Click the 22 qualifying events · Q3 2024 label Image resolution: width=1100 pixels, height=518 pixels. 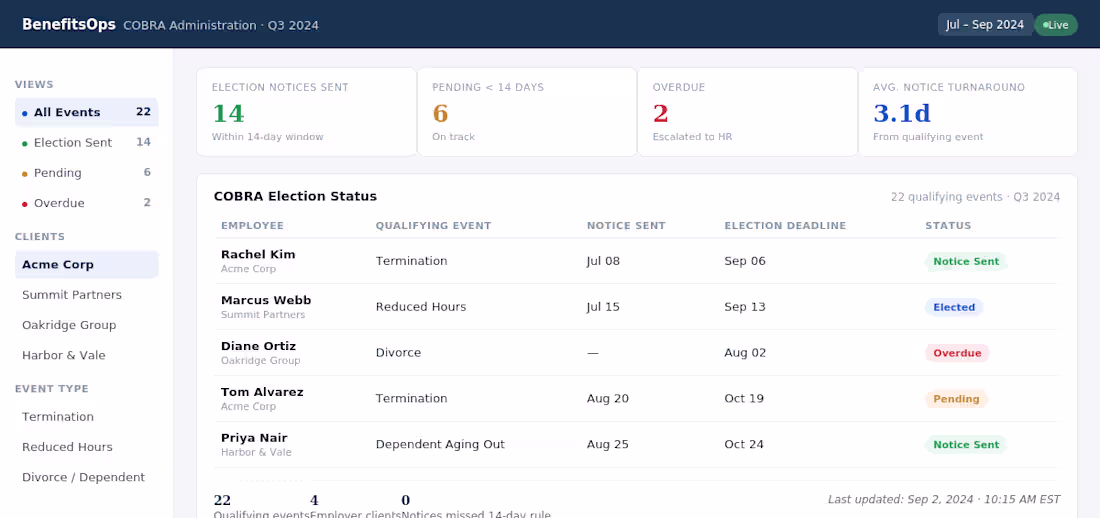(x=975, y=197)
